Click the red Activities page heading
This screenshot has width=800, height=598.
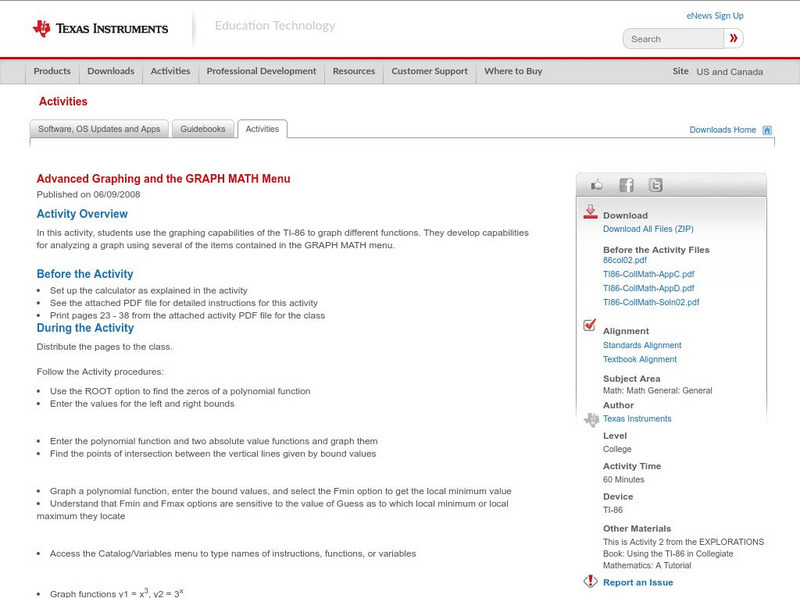point(63,102)
